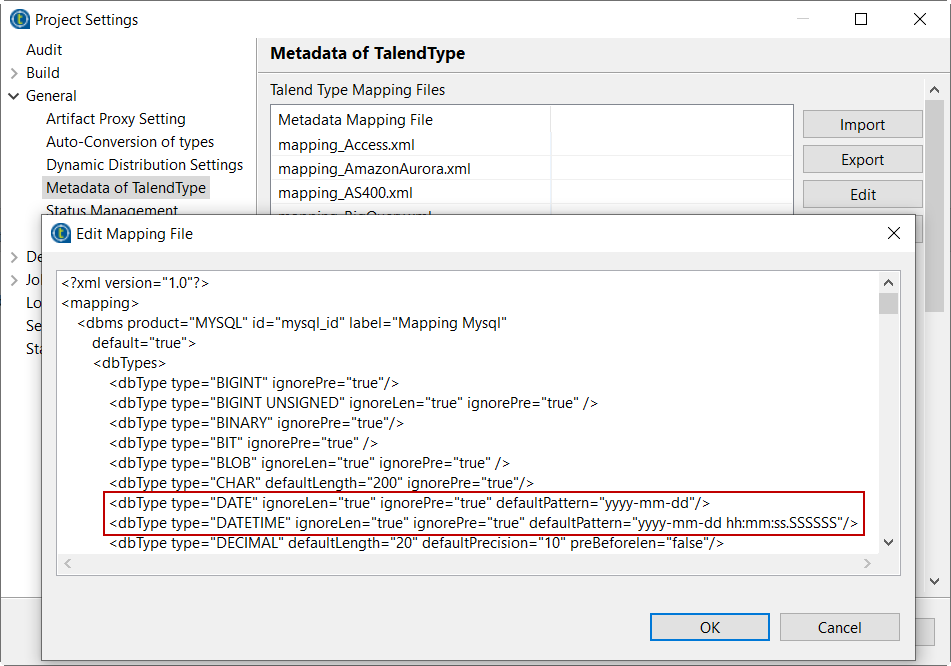Maximize the Project Settings window

click(x=861, y=19)
